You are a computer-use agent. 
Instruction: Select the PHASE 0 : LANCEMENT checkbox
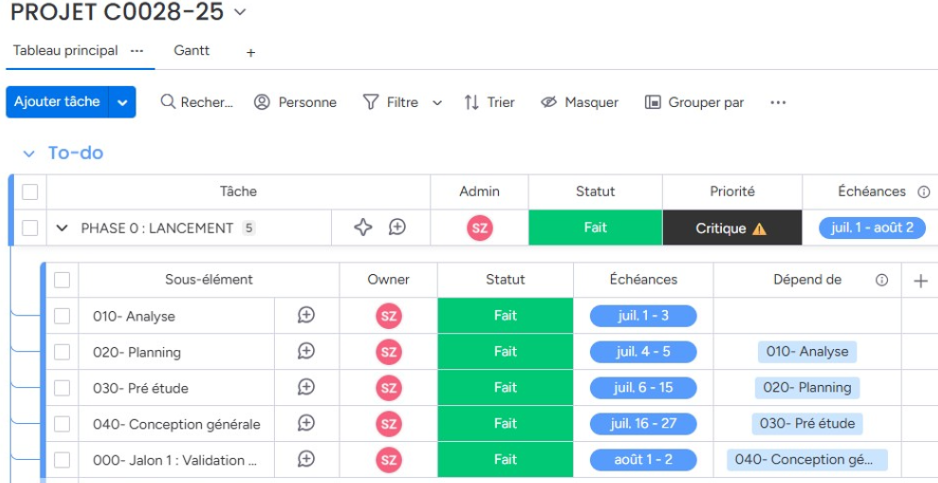pyautogui.click(x=30, y=228)
